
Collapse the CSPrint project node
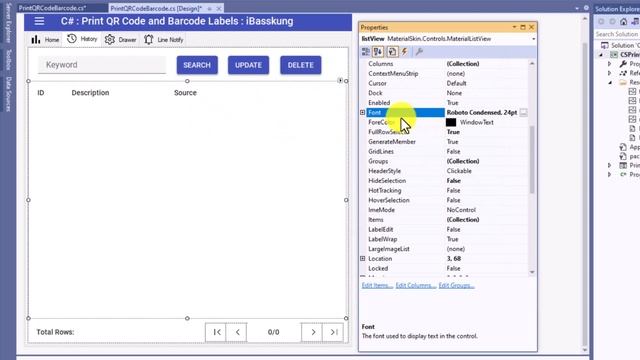tap(601, 55)
